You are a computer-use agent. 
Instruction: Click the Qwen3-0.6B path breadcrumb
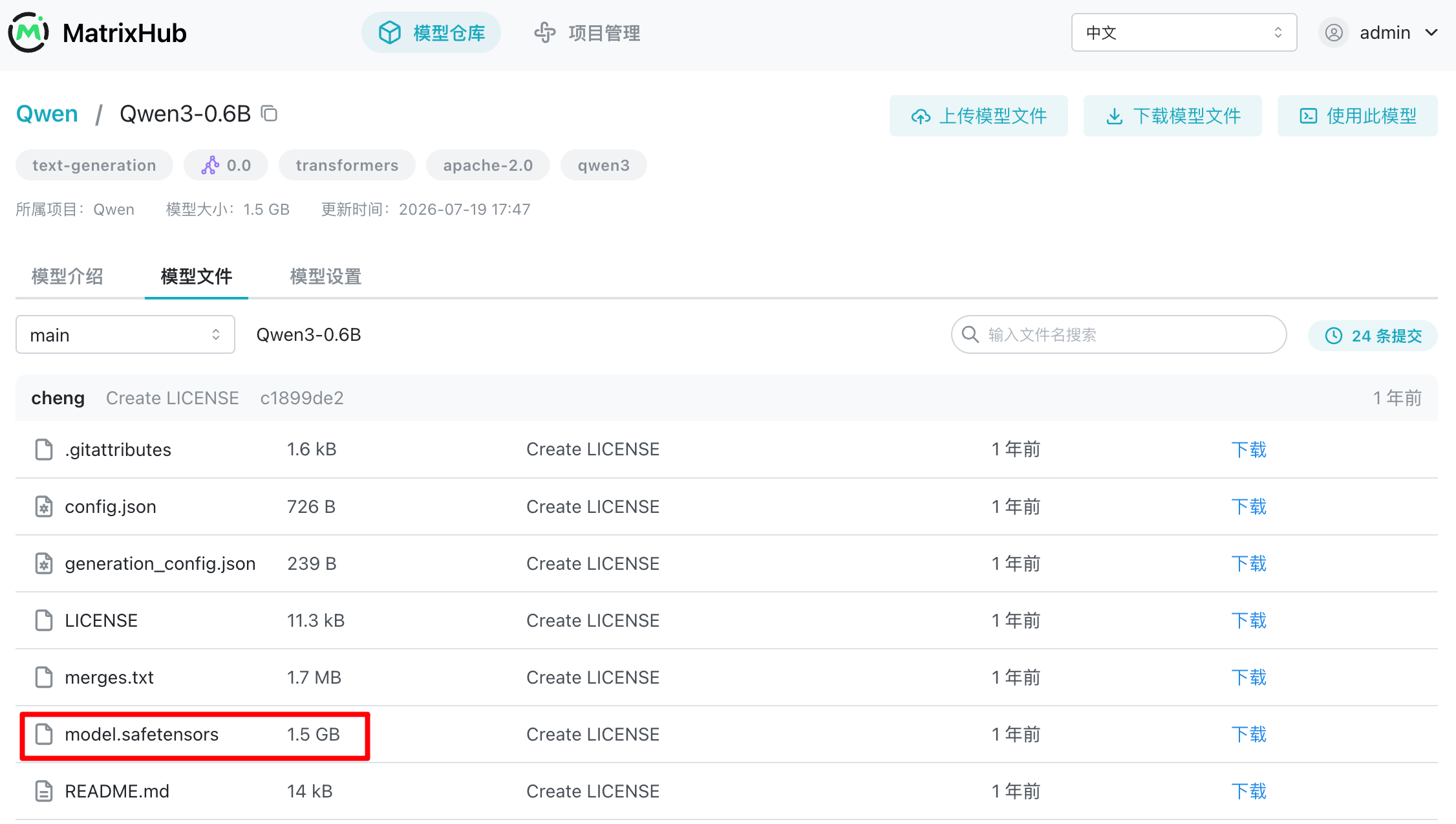[309, 334]
